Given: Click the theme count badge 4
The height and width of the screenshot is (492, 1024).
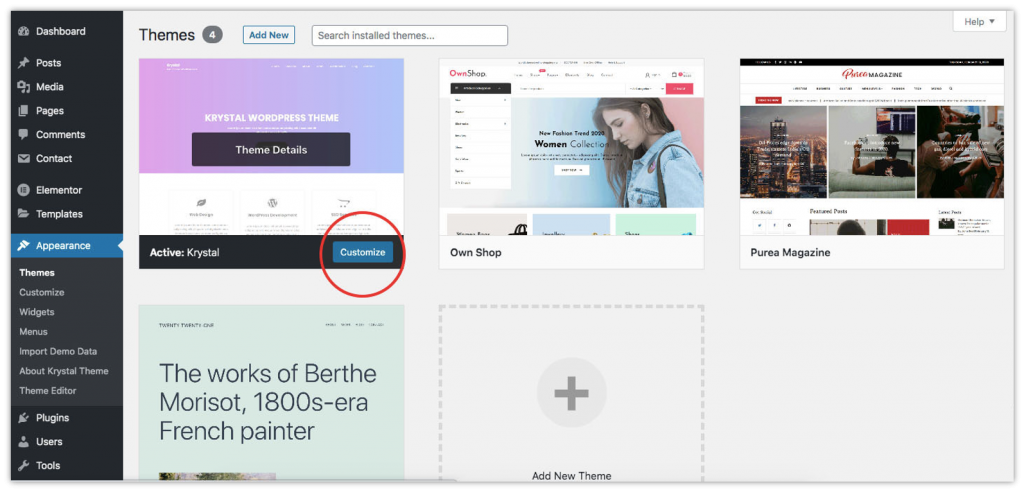Looking at the screenshot, I should (x=212, y=35).
